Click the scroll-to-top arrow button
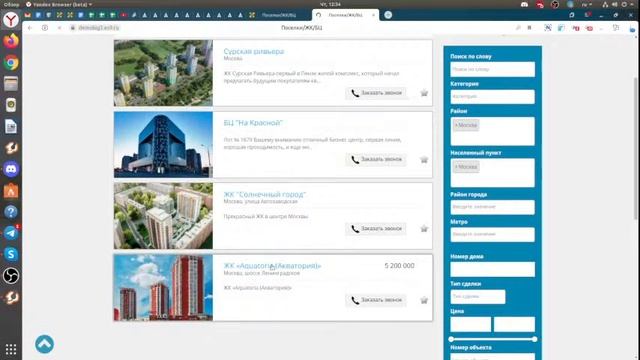 [x=44, y=344]
